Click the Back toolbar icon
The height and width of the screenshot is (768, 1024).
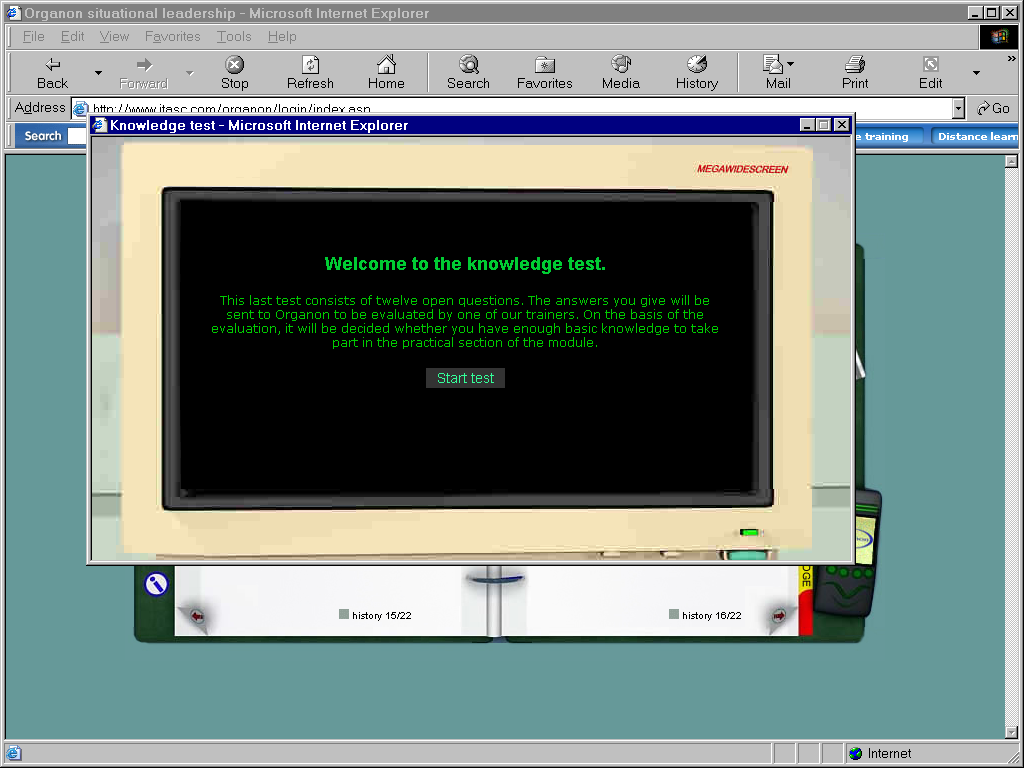(52, 73)
